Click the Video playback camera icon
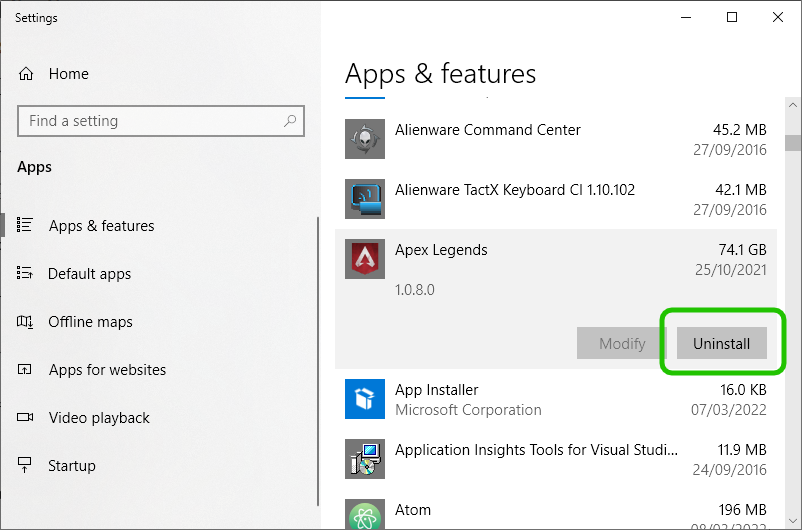Image resolution: width=802 pixels, height=530 pixels. (x=25, y=417)
